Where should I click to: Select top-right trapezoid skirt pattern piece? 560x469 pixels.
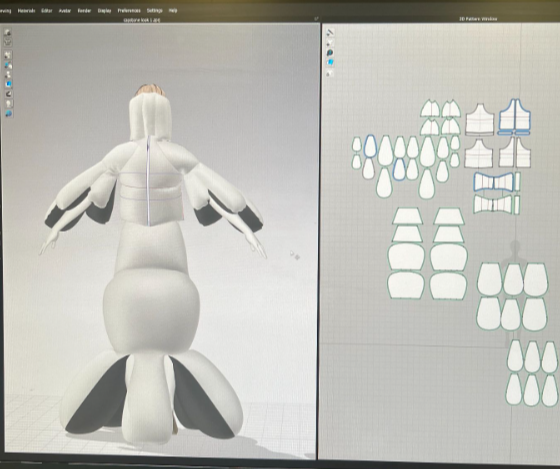point(449,216)
